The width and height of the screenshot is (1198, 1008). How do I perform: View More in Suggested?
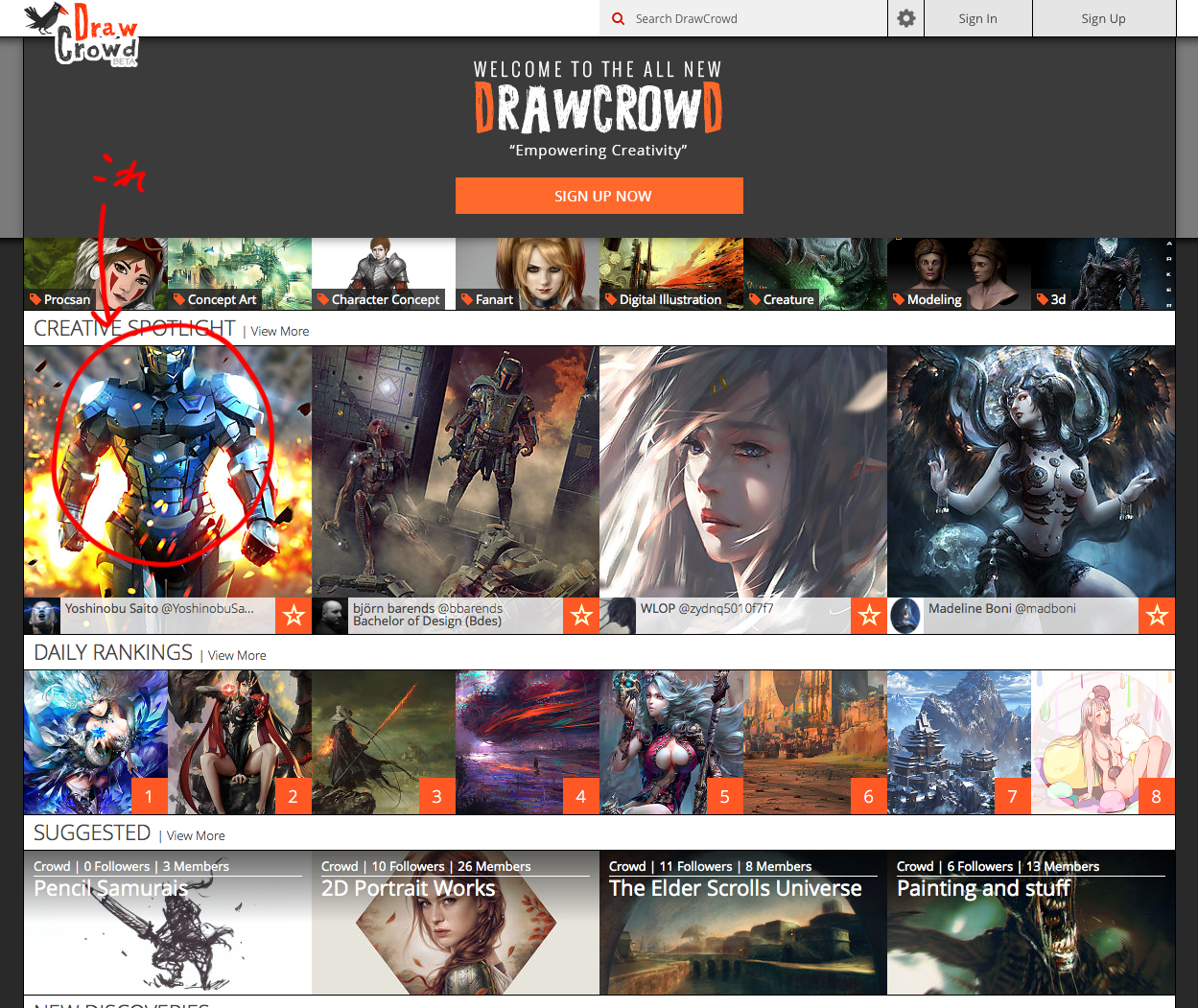(196, 835)
